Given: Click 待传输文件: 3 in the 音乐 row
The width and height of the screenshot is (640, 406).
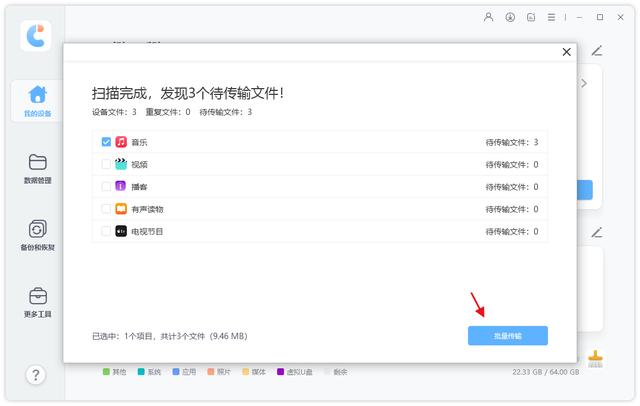Looking at the screenshot, I should [x=512, y=142].
